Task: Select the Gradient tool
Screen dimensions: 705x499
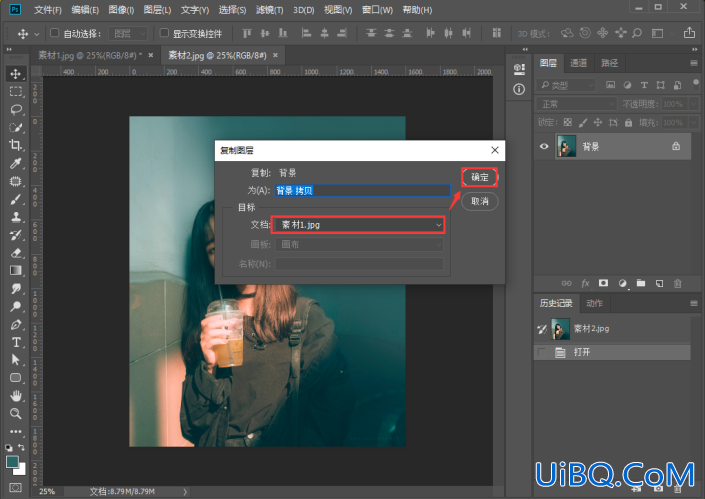Action: click(16, 271)
